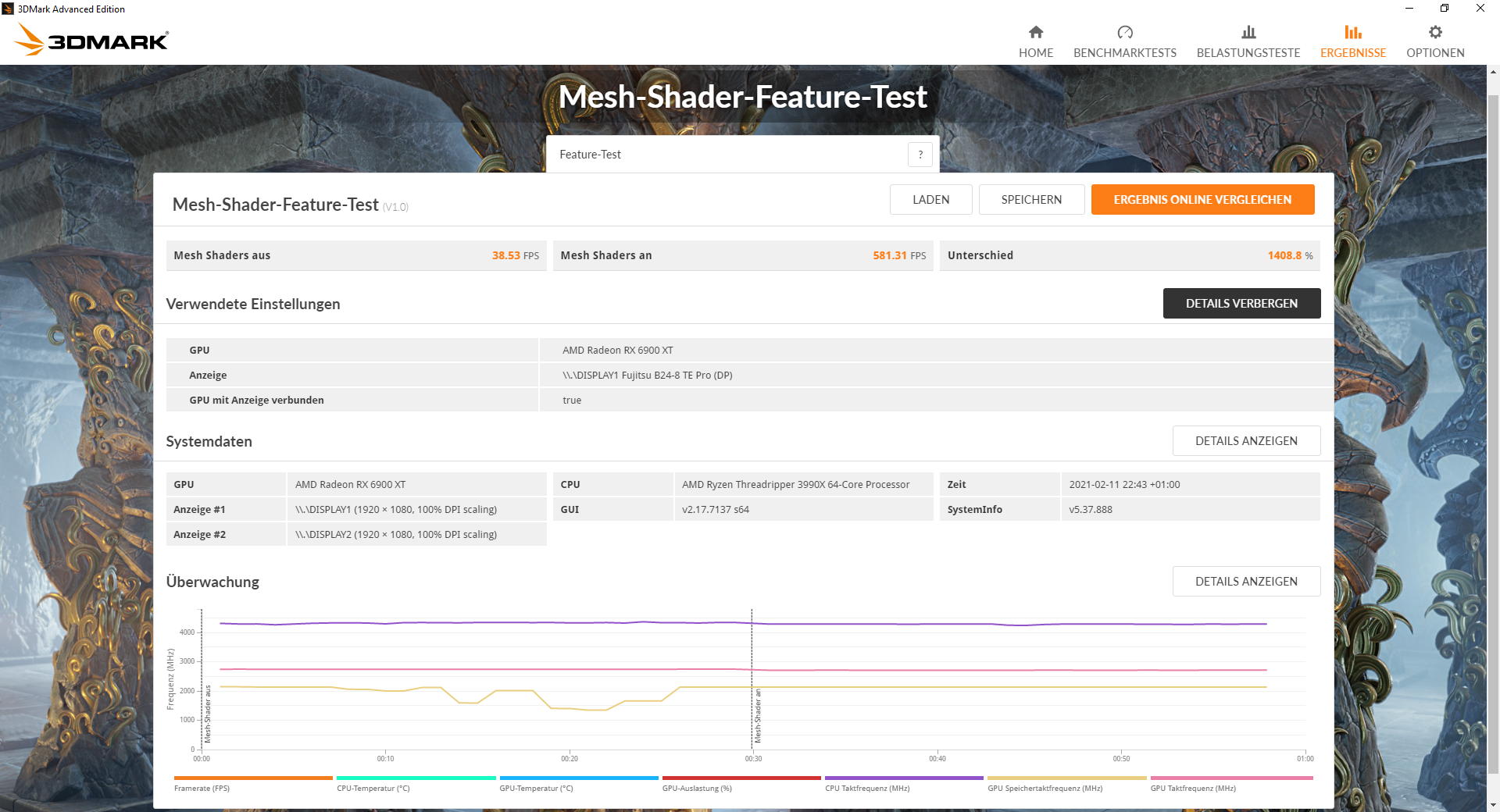Go to Home via house icon

click(1036, 32)
